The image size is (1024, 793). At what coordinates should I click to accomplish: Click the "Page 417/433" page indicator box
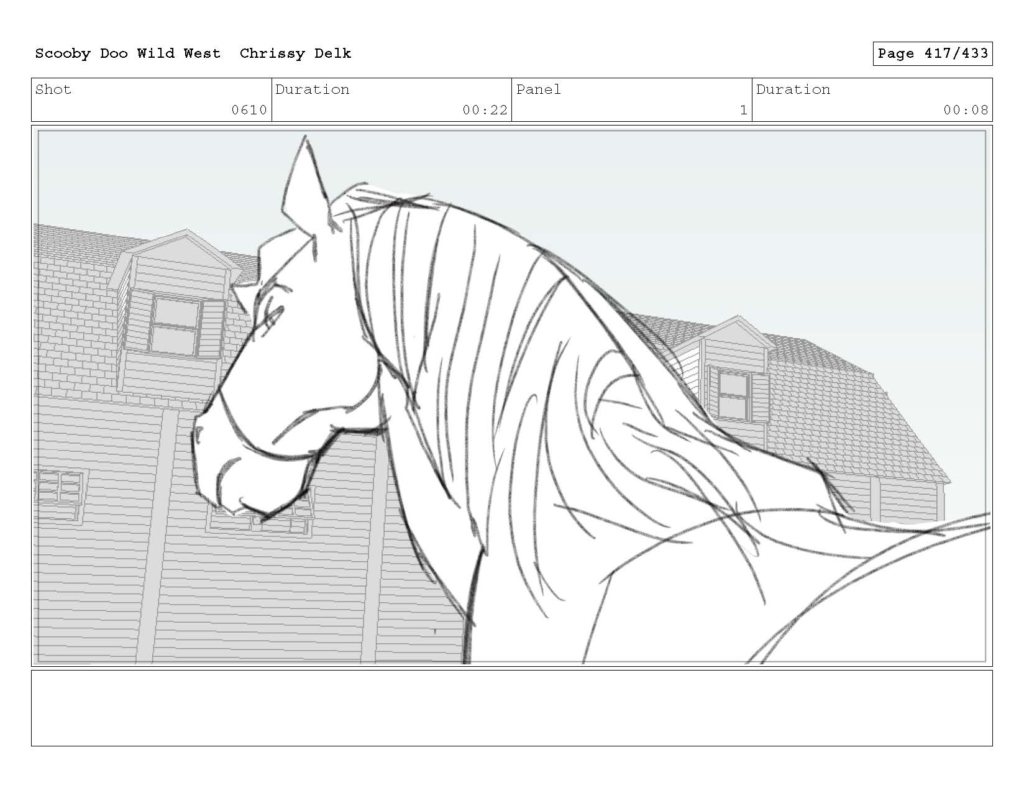[932, 54]
